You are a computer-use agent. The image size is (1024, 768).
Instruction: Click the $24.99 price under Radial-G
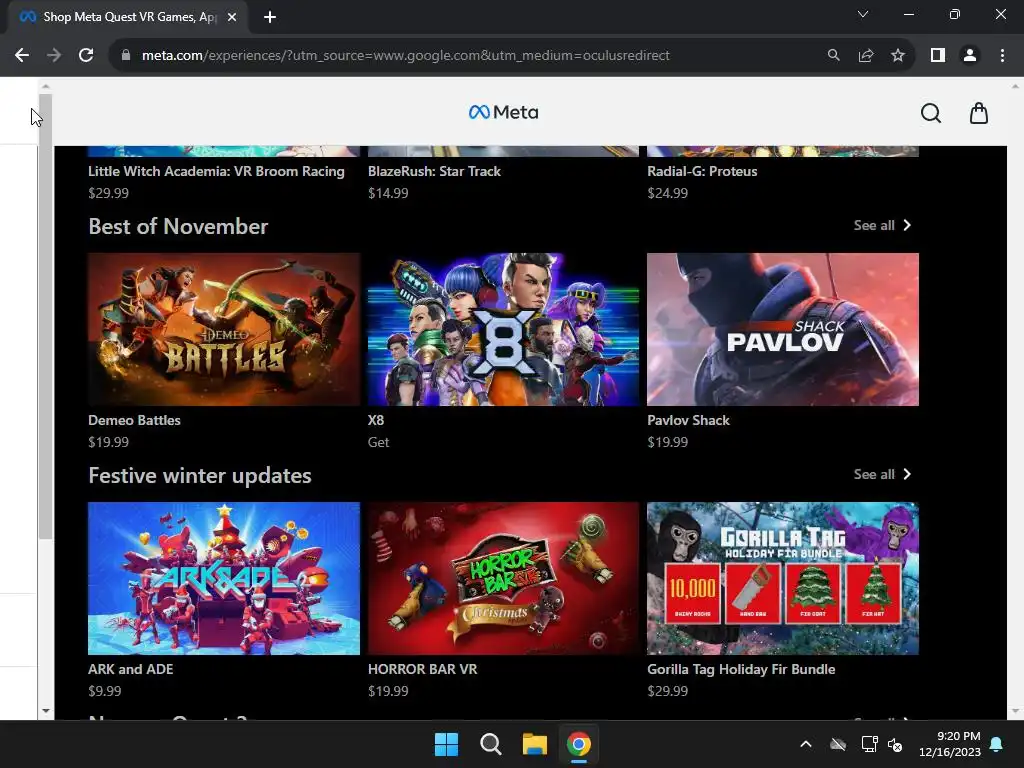click(x=667, y=193)
